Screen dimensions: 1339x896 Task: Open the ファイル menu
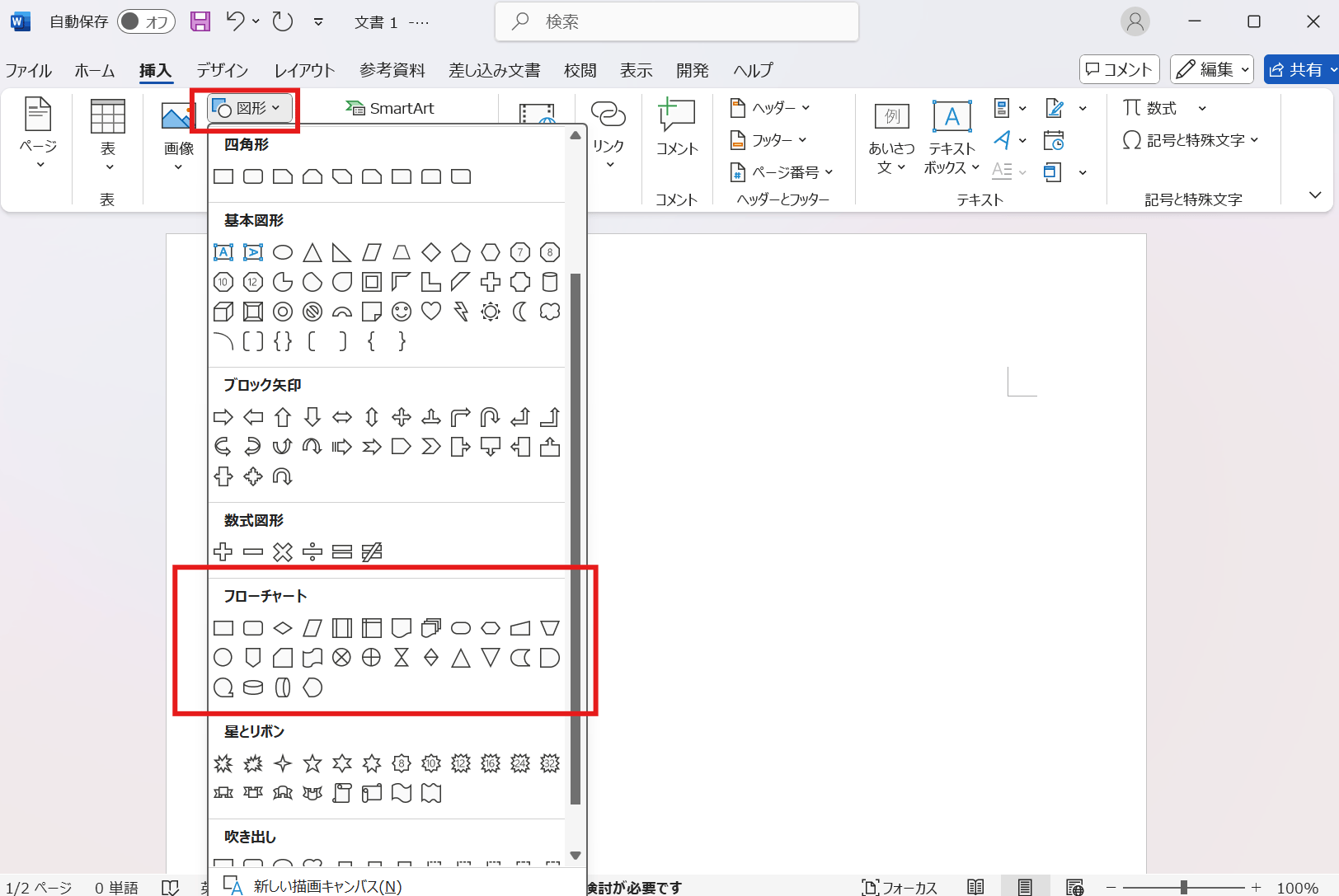29,70
